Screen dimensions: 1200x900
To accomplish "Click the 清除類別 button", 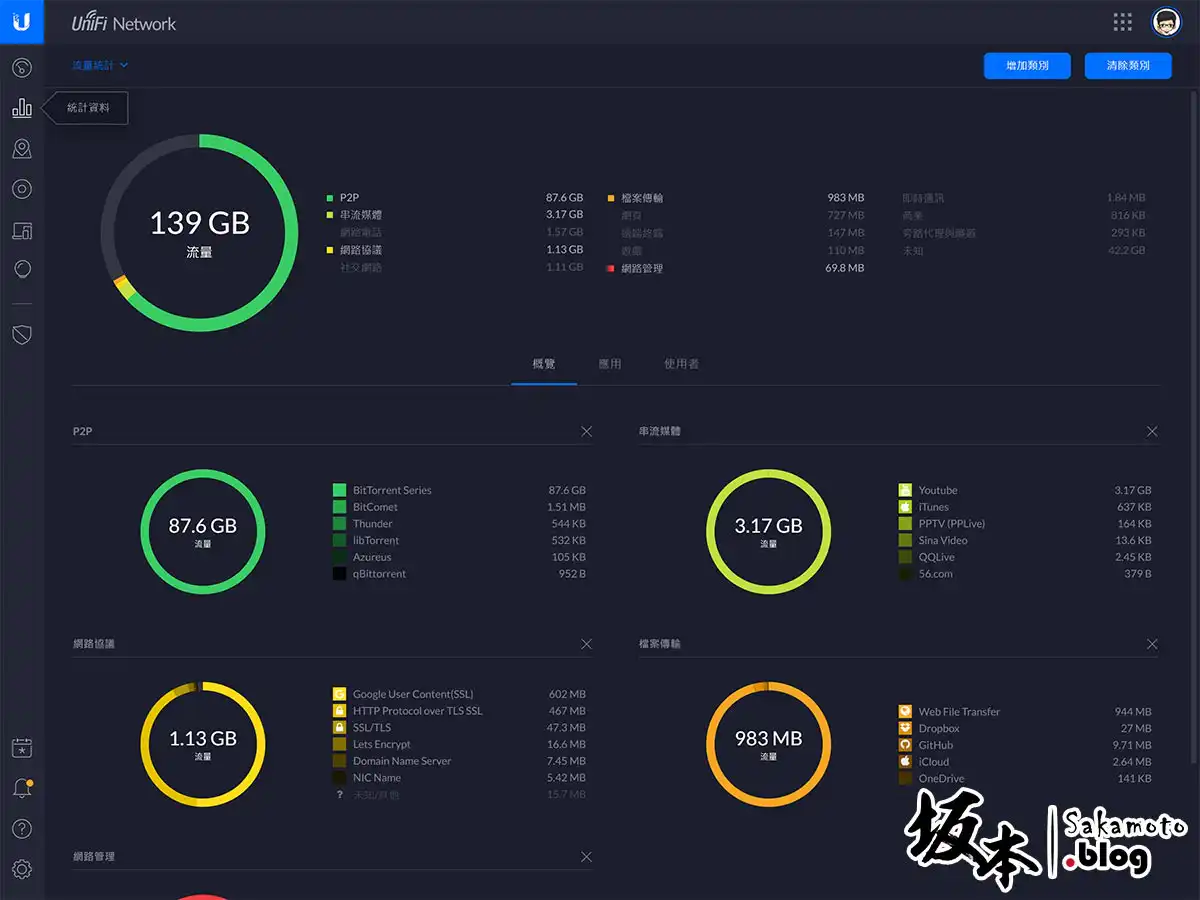I will (x=1127, y=66).
